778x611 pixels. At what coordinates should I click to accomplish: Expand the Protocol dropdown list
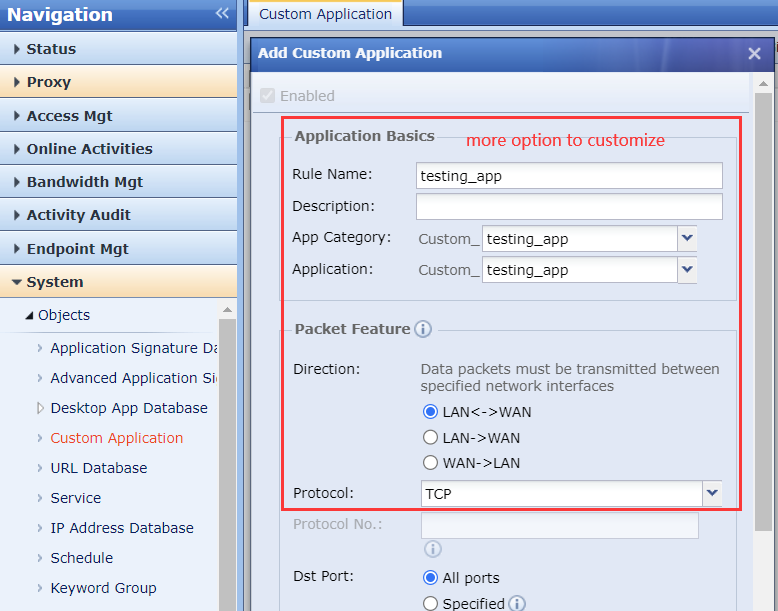click(712, 493)
